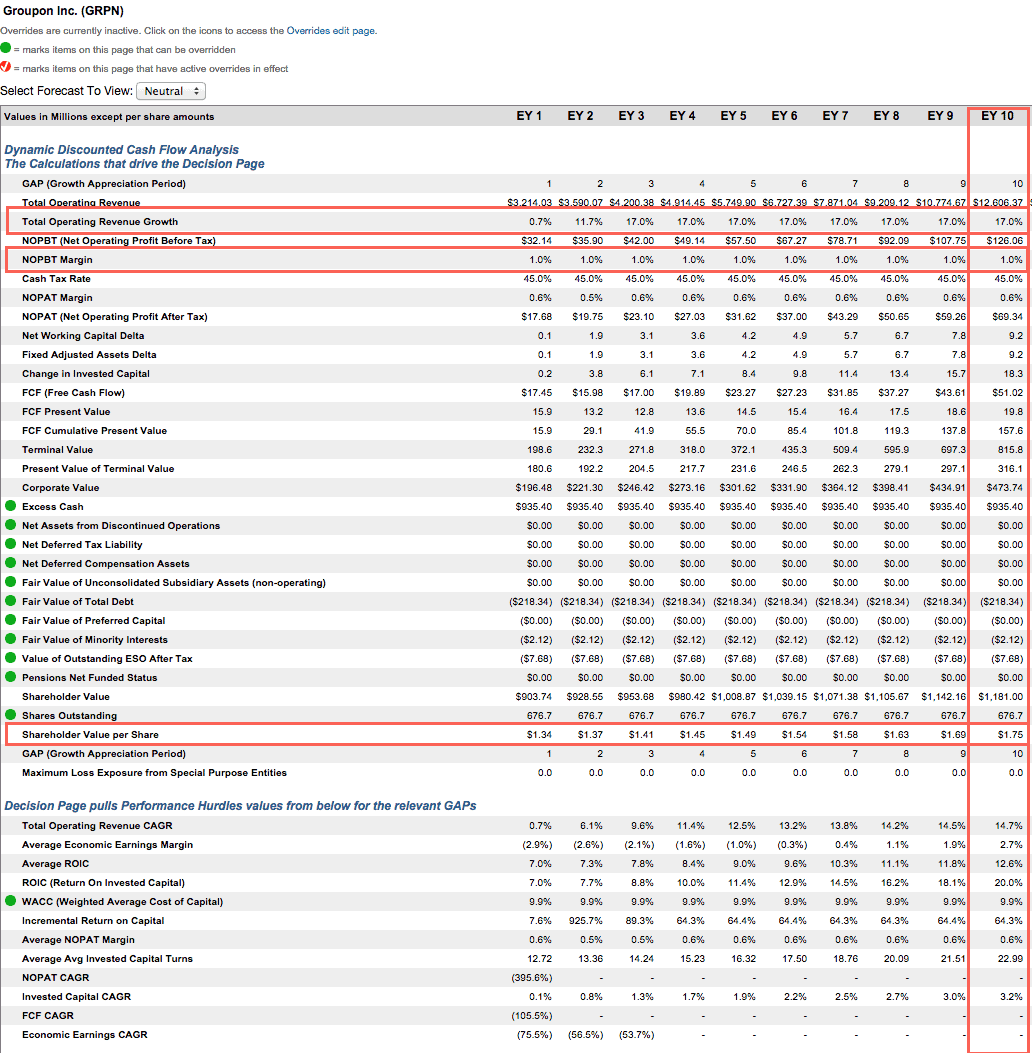The image size is (1032, 1053).
Task: Select the $473.74 corporate value cell
Action: (x=1004, y=488)
